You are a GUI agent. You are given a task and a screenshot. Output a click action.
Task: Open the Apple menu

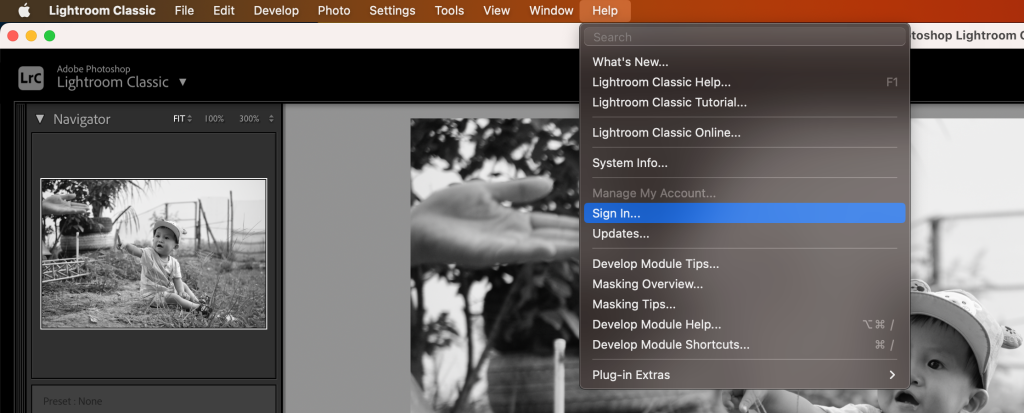point(24,10)
